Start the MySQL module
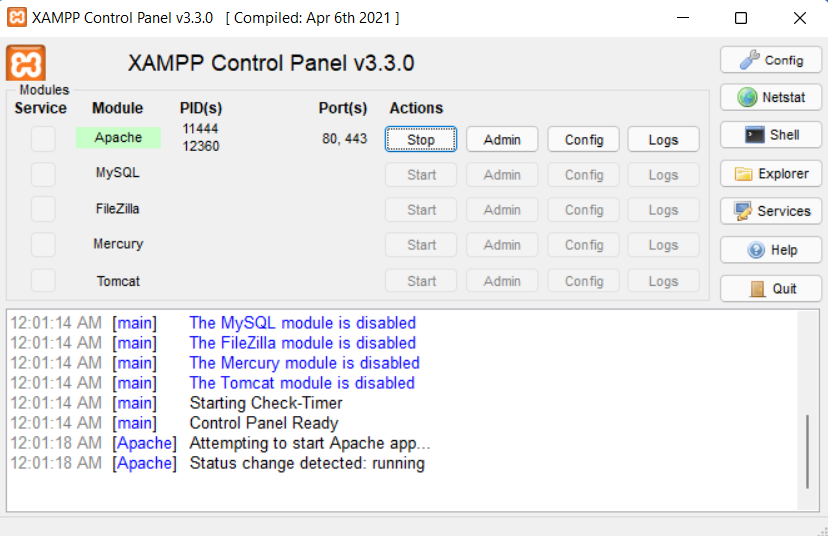Viewport: 828px width, 536px height. tap(421, 175)
